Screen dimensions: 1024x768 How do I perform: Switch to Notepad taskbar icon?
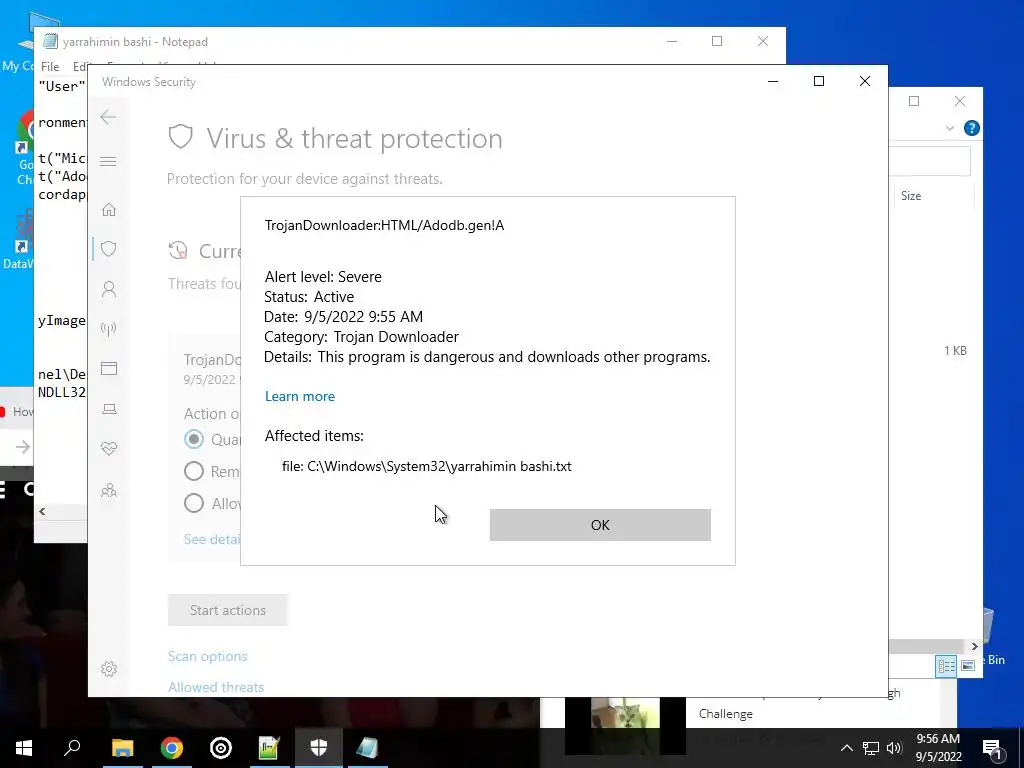(367, 748)
